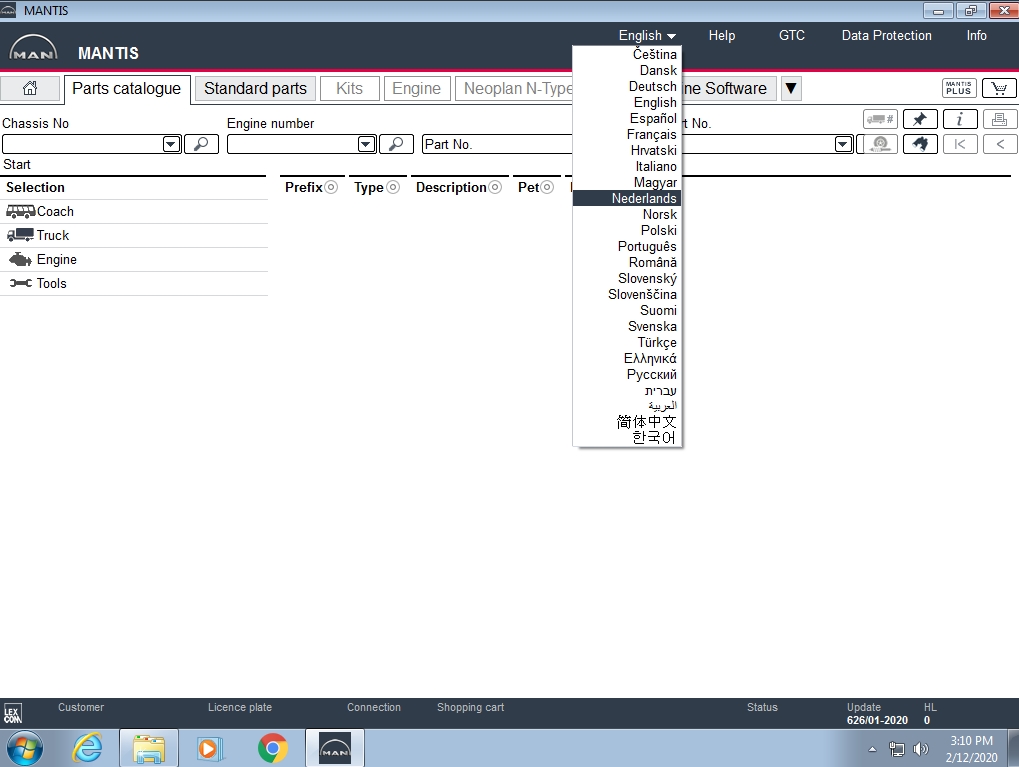Screen dimensions: 1019x767
Task: Expand the Engine number dropdown arrow
Action: click(x=367, y=144)
